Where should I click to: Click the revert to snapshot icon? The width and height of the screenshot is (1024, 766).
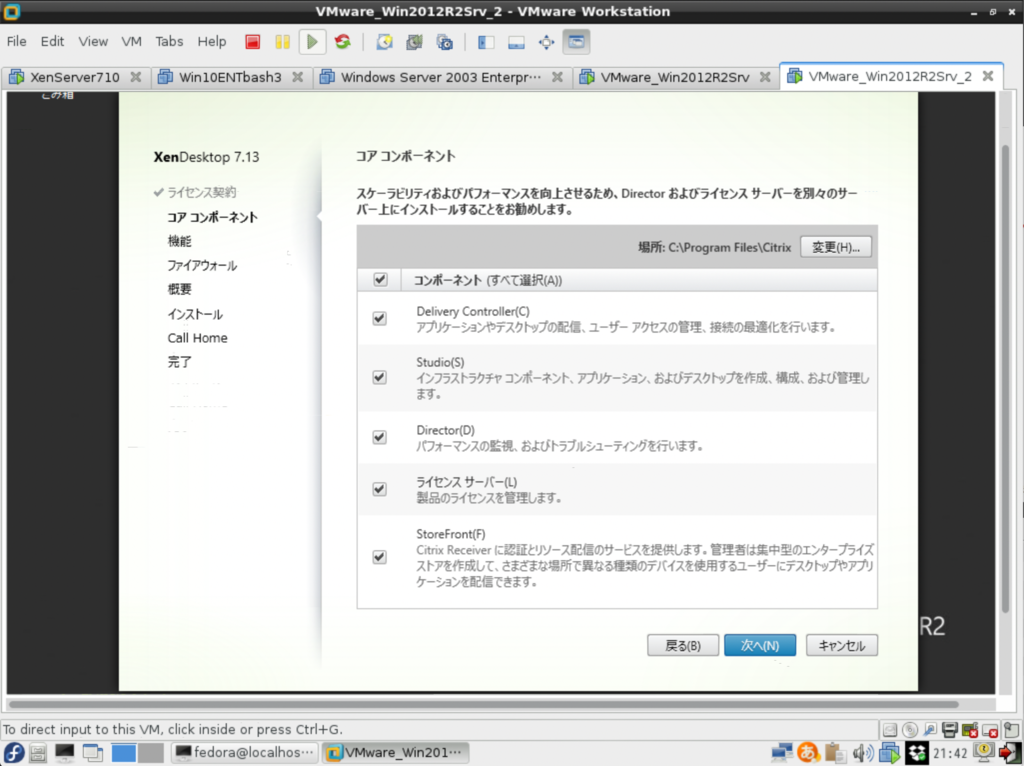tap(414, 42)
